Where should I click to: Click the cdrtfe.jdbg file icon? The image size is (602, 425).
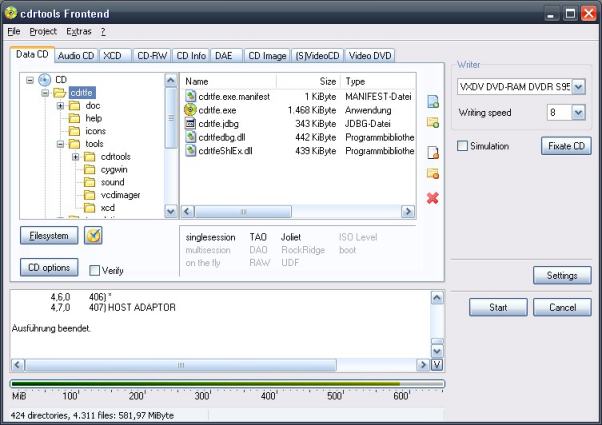click(190, 124)
